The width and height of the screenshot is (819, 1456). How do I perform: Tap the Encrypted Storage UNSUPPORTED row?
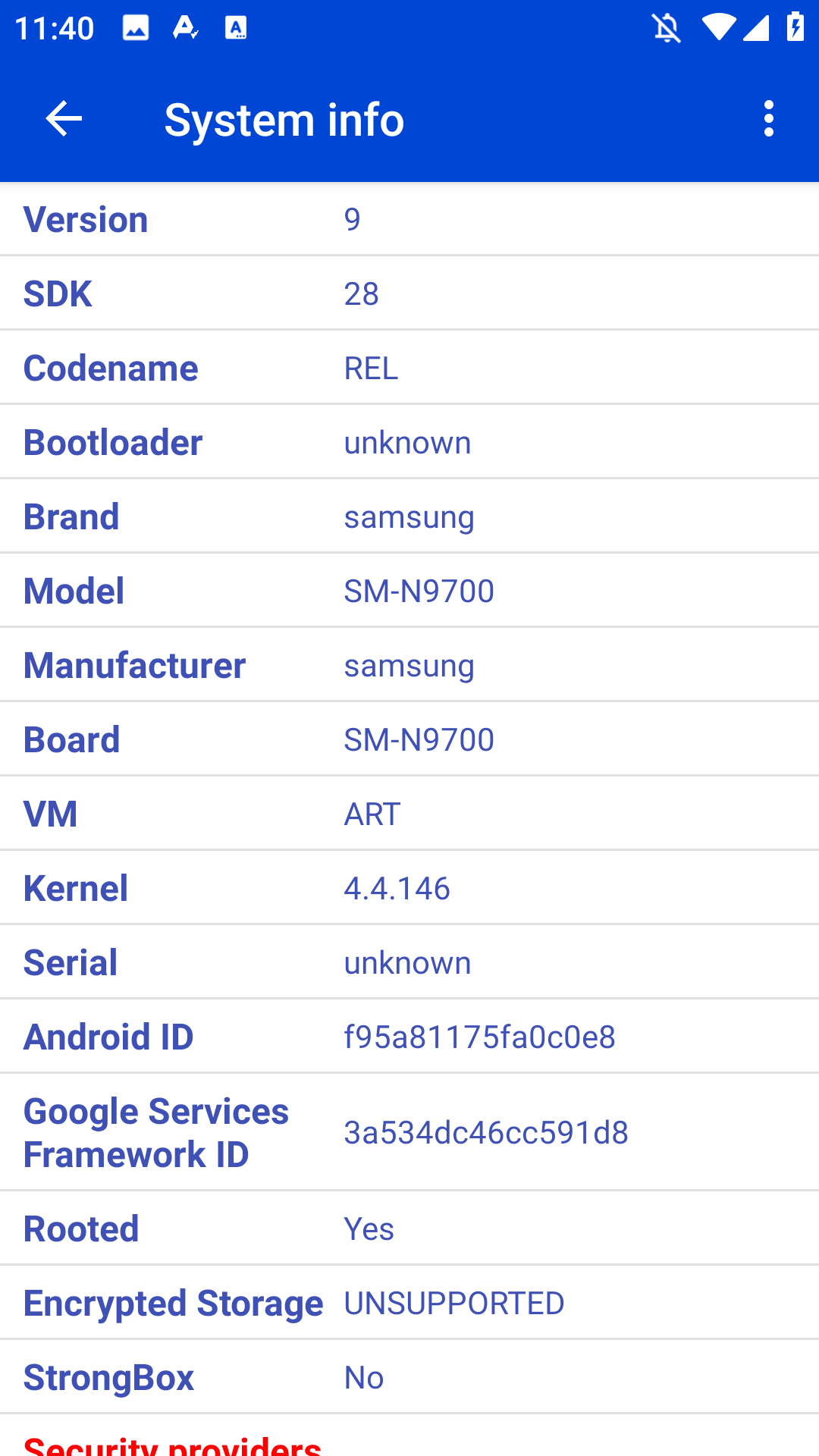pos(409,1303)
